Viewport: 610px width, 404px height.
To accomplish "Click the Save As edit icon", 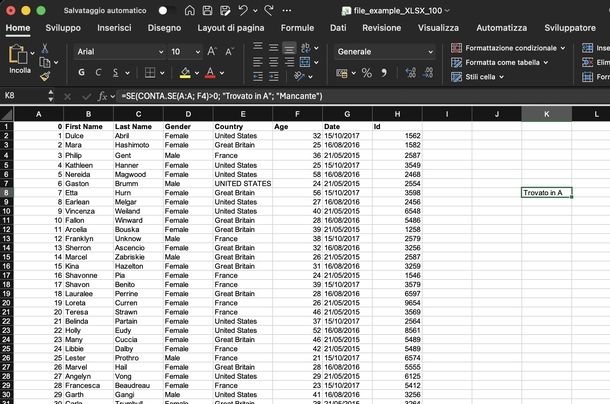I will pos(225,11).
